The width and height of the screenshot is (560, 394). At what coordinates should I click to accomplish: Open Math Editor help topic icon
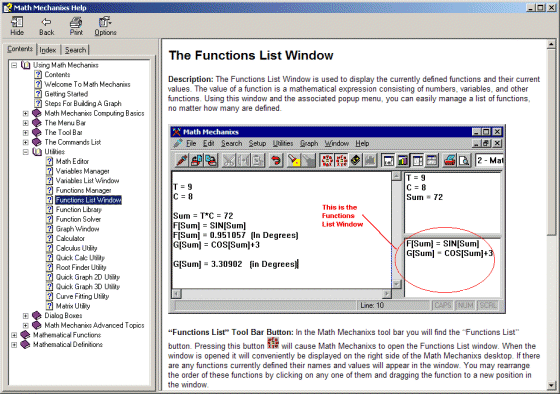click(x=50, y=161)
